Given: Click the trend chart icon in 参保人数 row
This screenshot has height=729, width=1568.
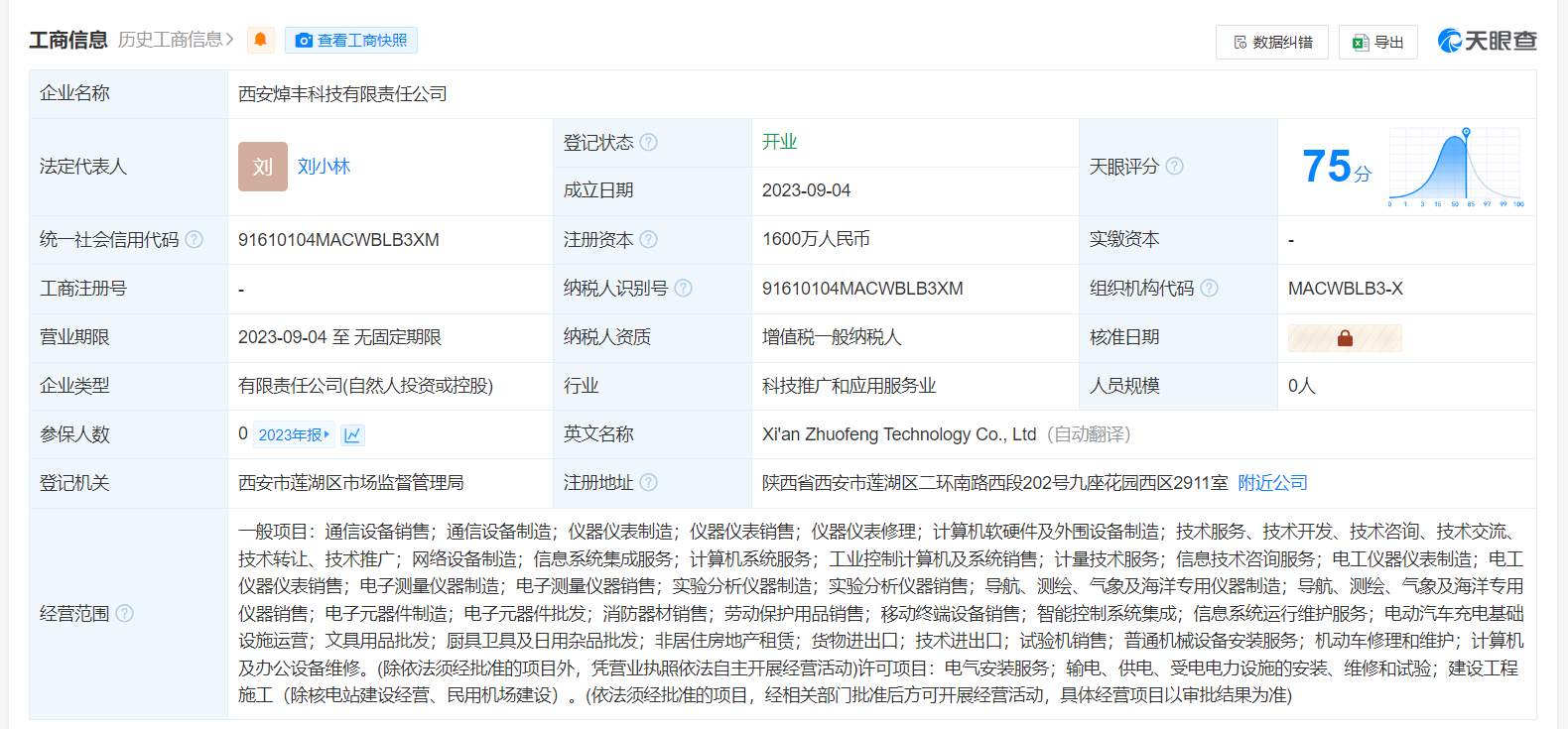Looking at the screenshot, I should pos(352,434).
